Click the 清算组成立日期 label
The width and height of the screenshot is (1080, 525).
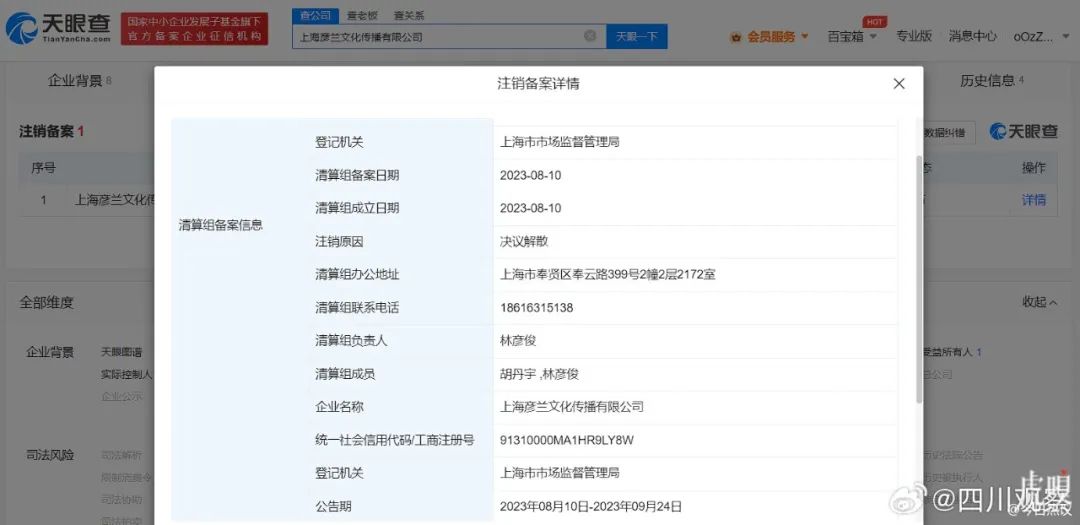(x=357, y=209)
